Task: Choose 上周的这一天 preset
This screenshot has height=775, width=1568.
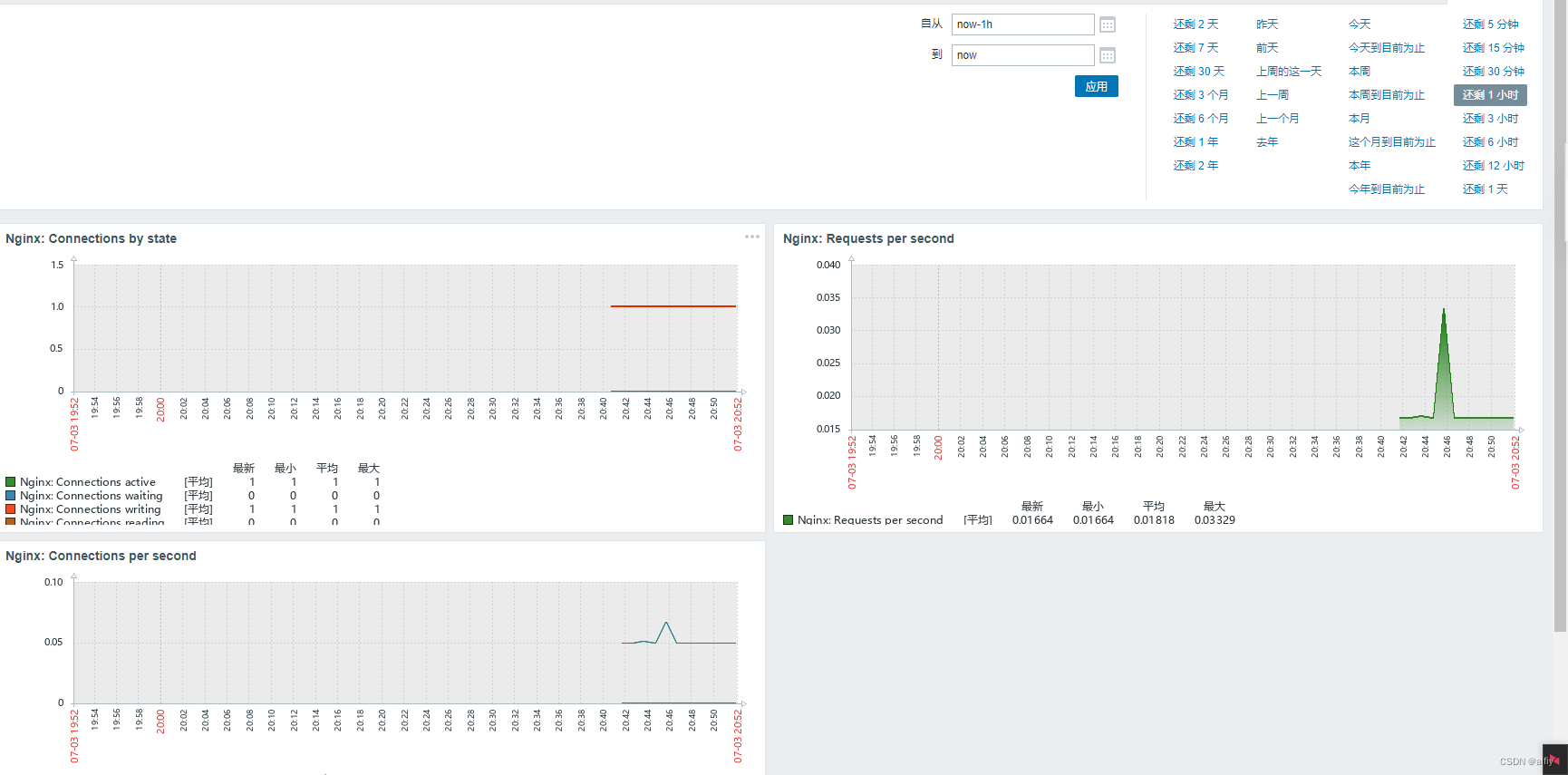Action: (x=1289, y=72)
